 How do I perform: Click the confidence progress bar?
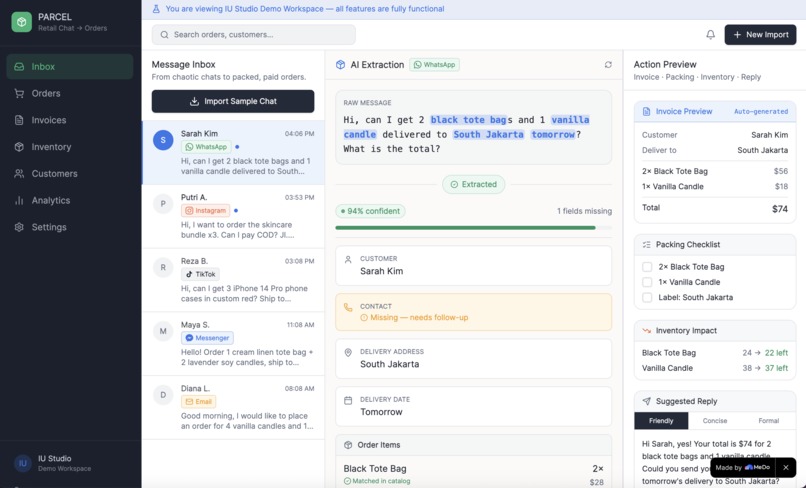point(473,227)
